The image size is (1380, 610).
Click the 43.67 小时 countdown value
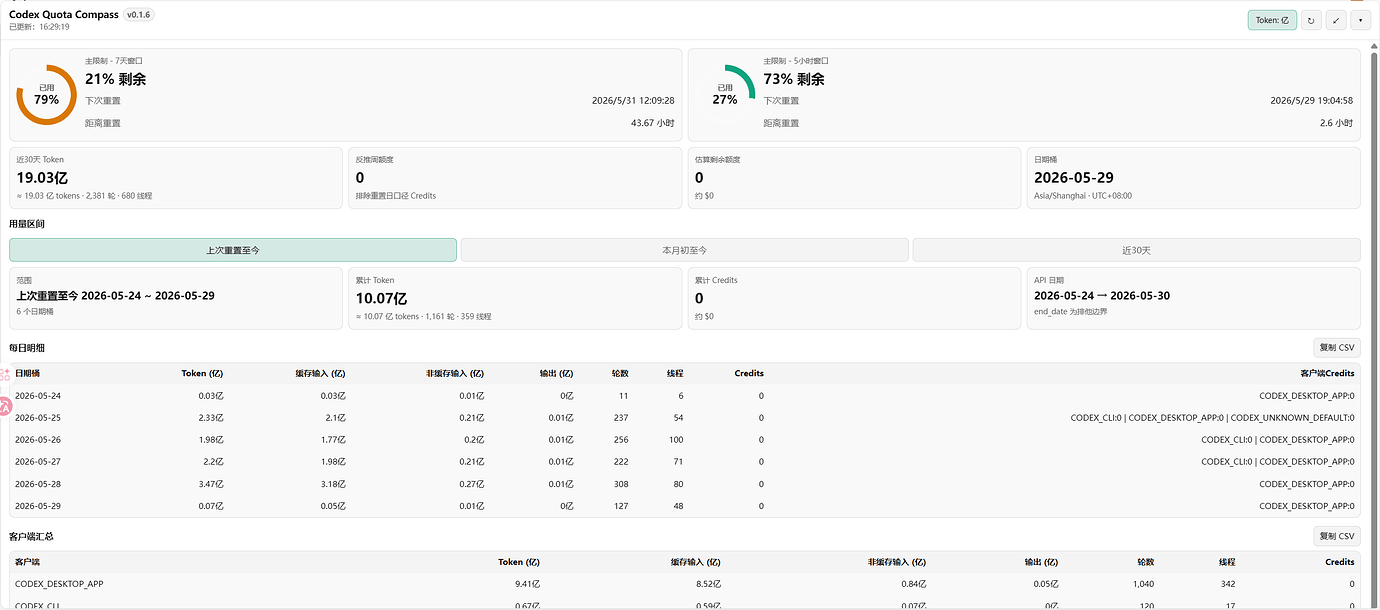coord(653,123)
